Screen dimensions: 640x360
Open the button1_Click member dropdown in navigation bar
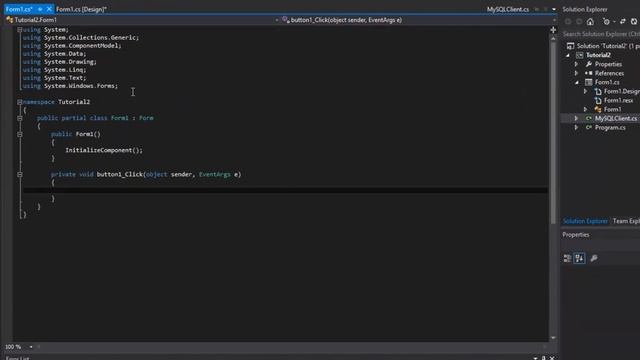(x=554, y=20)
